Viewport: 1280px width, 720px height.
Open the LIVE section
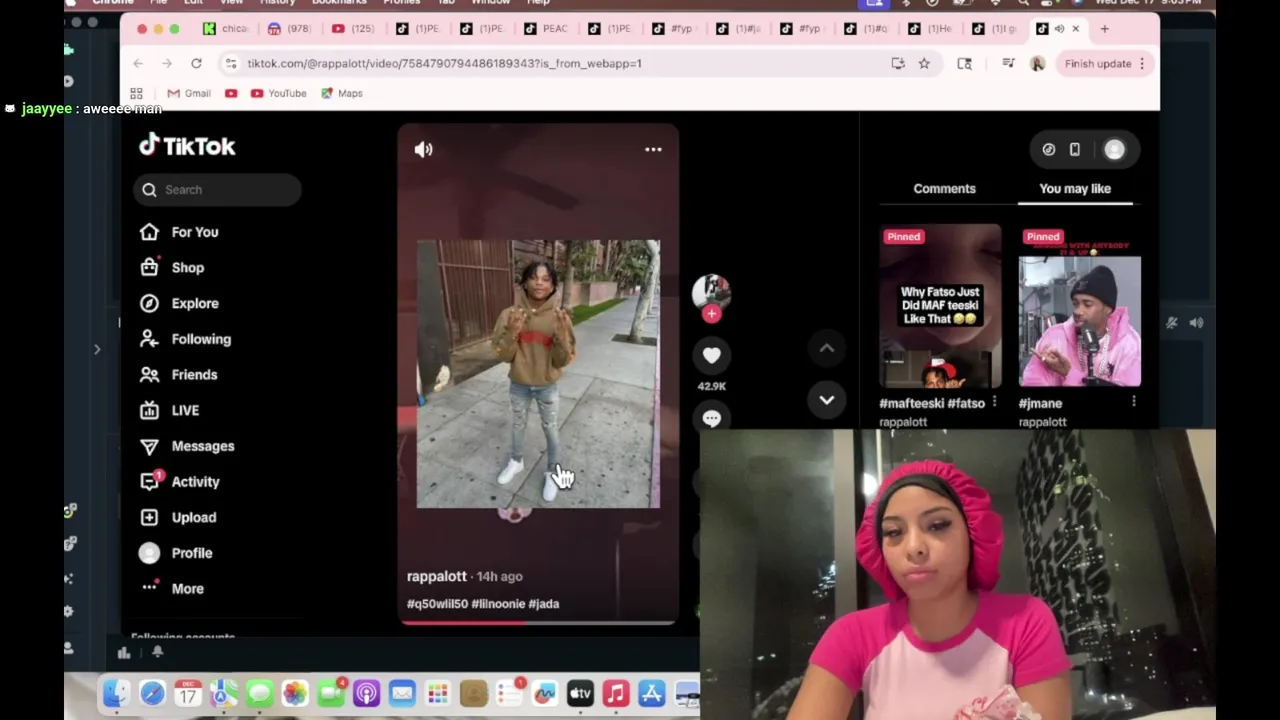pyautogui.click(x=170, y=410)
